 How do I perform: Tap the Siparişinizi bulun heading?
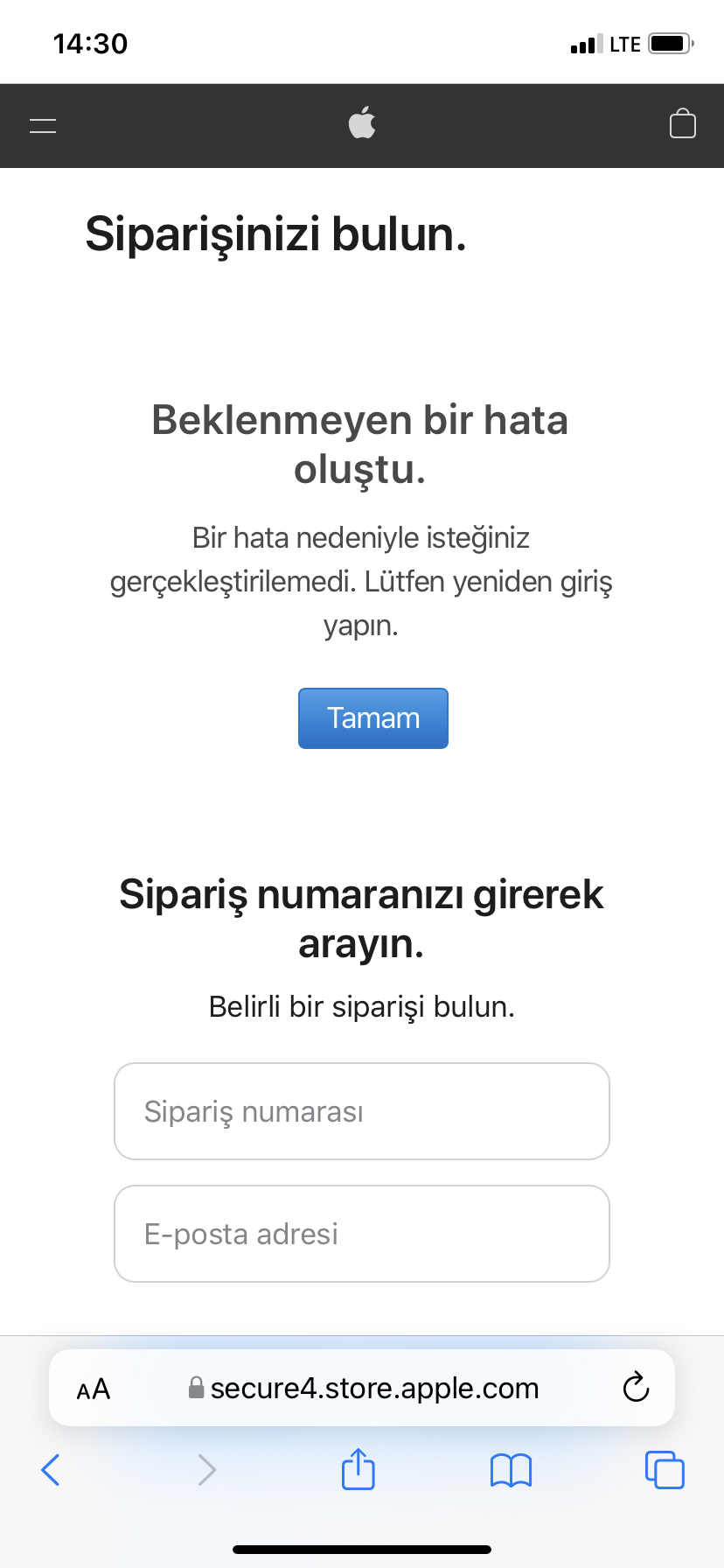275,234
